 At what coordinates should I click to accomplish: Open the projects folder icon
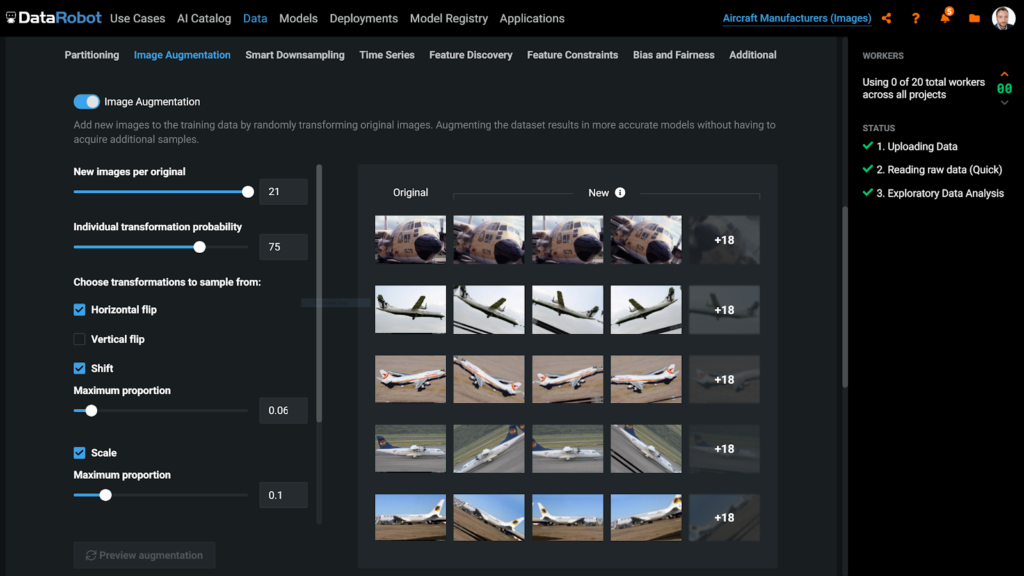(x=974, y=18)
